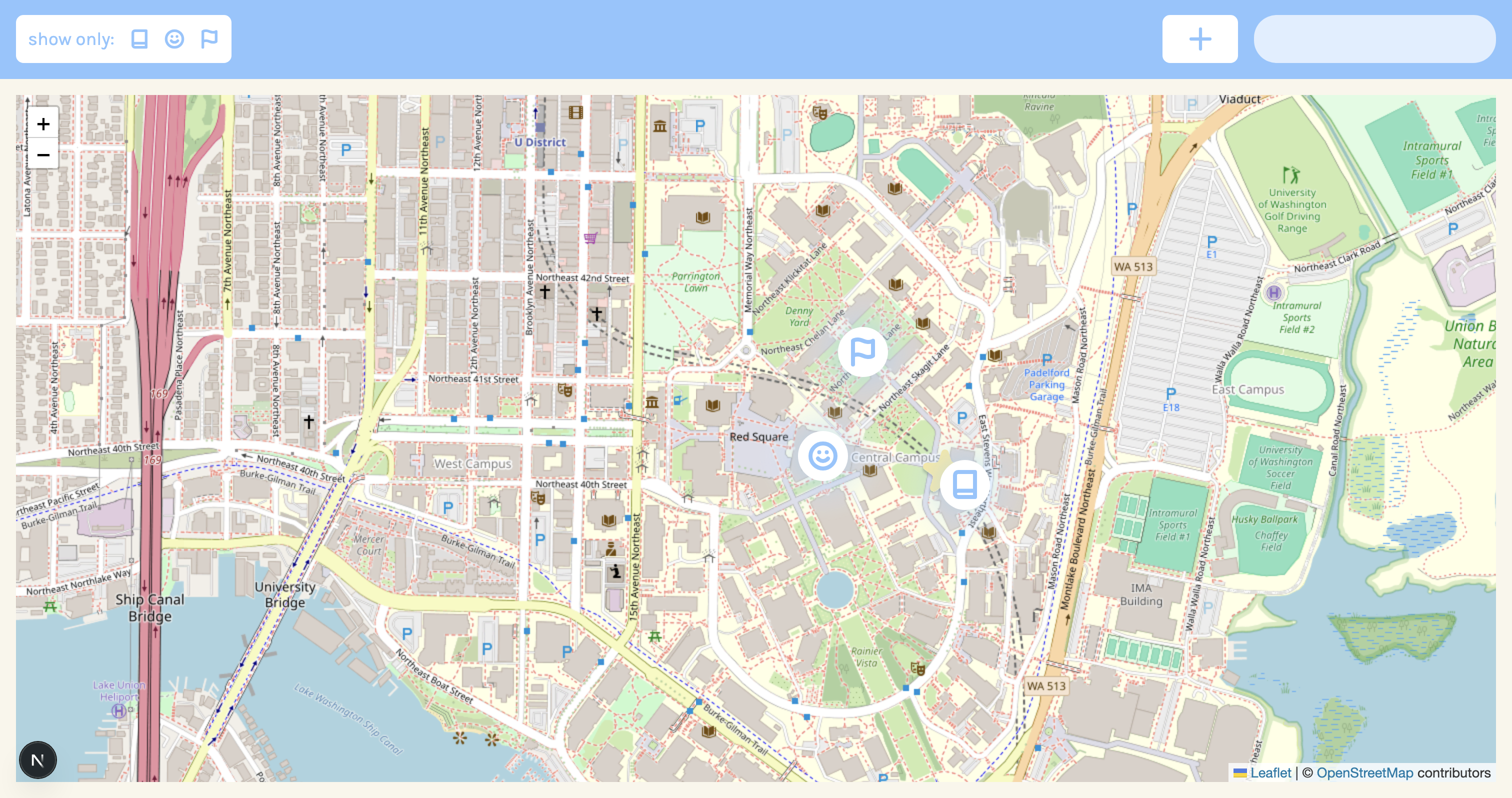Zoom out on the map

pyautogui.click(x=43, y=155)
